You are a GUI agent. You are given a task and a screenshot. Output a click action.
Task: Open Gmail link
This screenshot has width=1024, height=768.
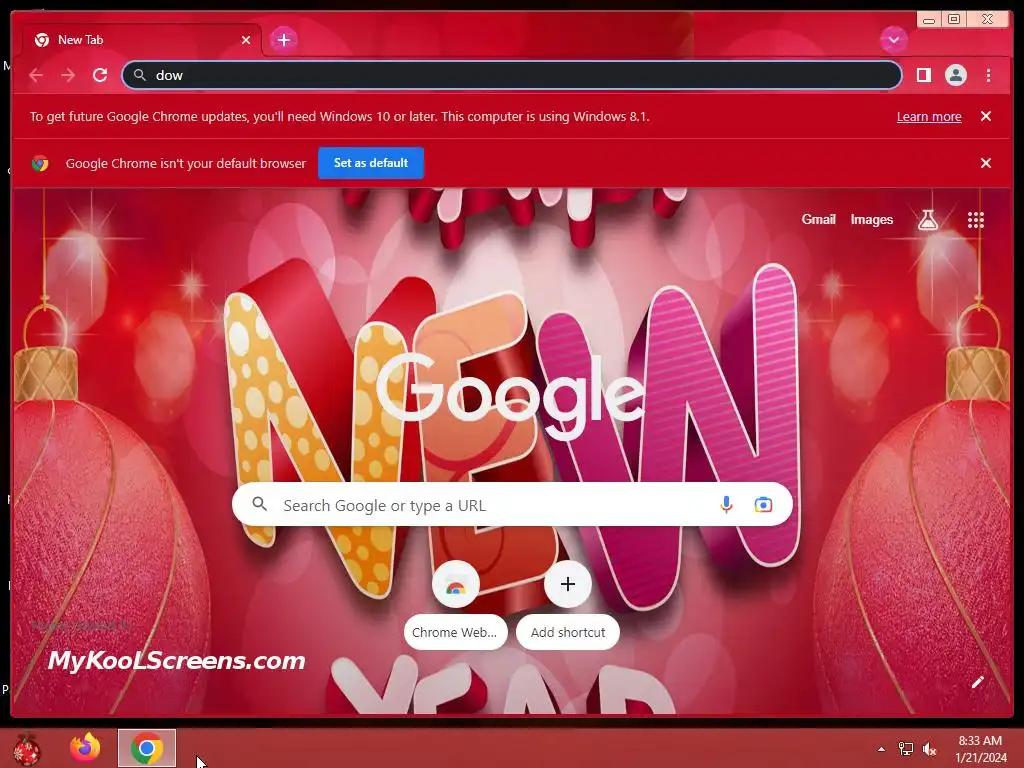tap(818, 220)
